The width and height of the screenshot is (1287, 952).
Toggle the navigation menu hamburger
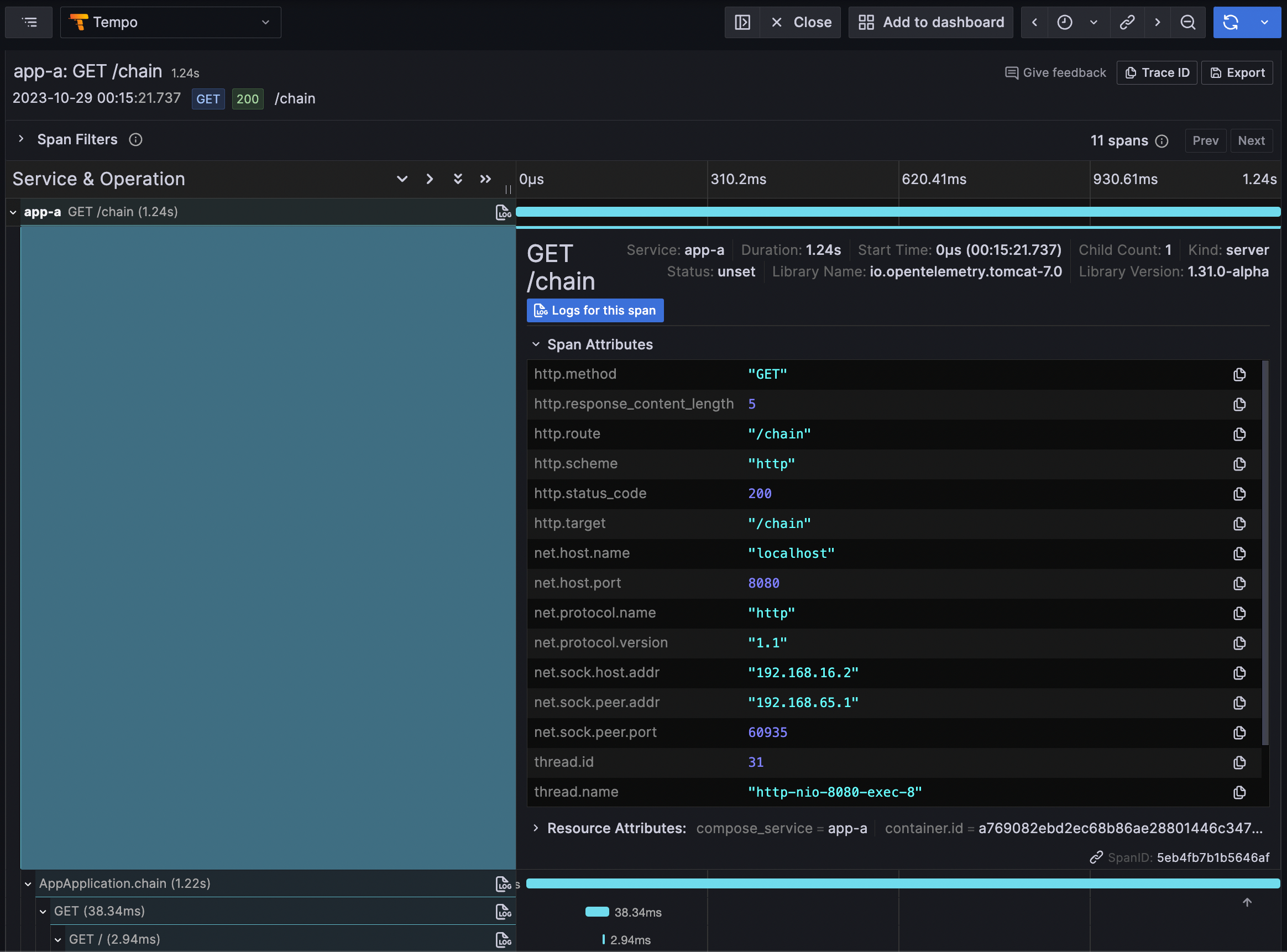[29, 23]
